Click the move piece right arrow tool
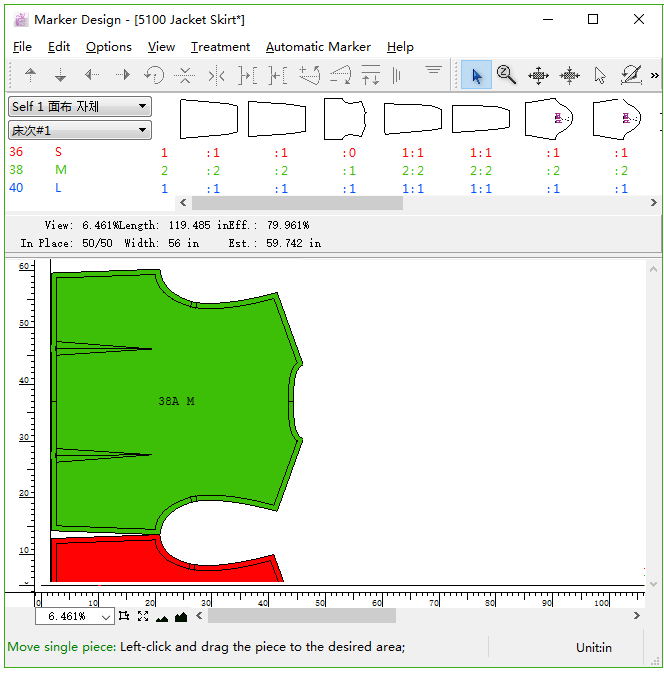The height and width of the screenshot is (677, 664). click(x=123, y=76)
